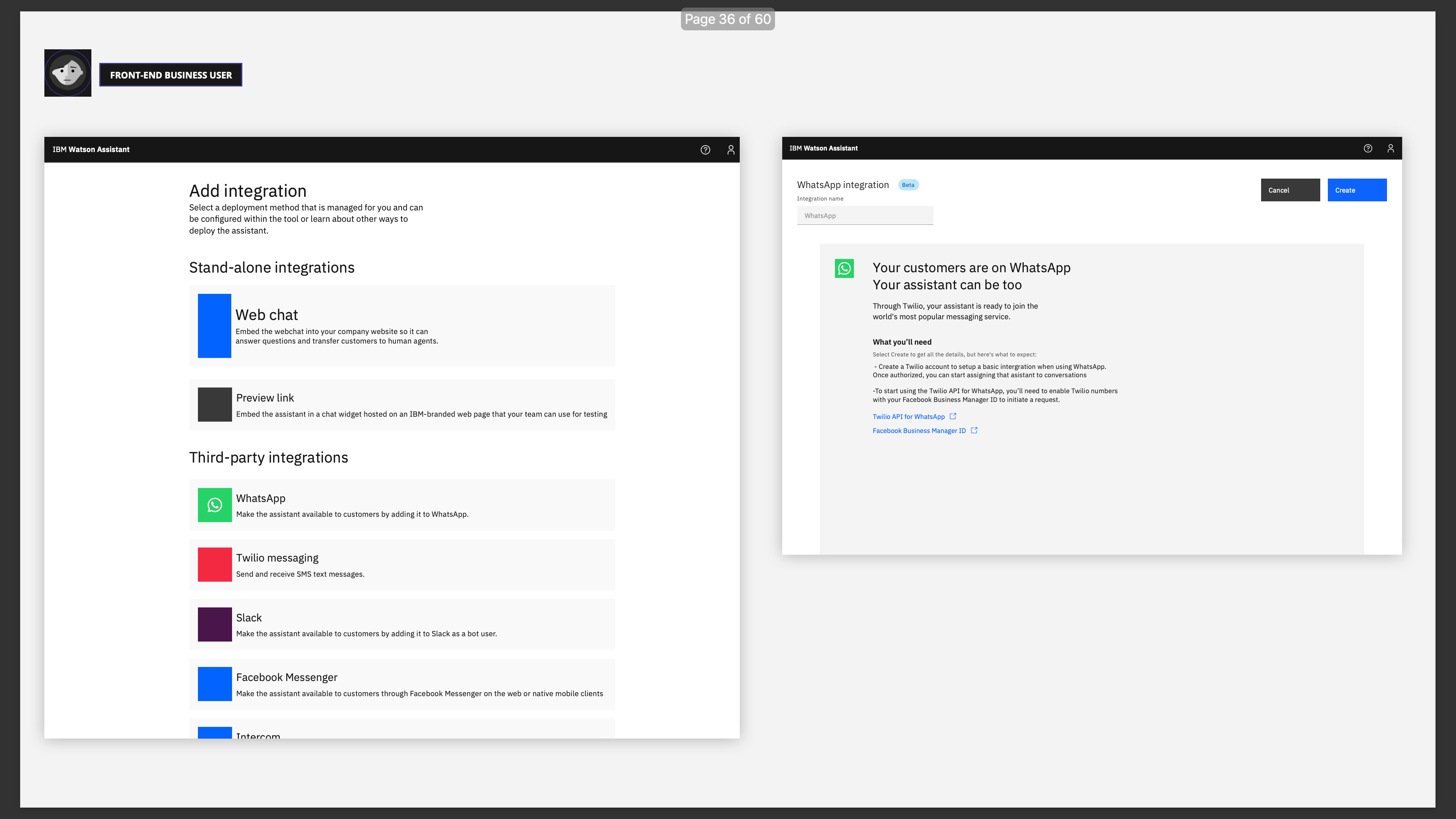Click the FRONT-END BUSINESS USER label

pos(171,75)
